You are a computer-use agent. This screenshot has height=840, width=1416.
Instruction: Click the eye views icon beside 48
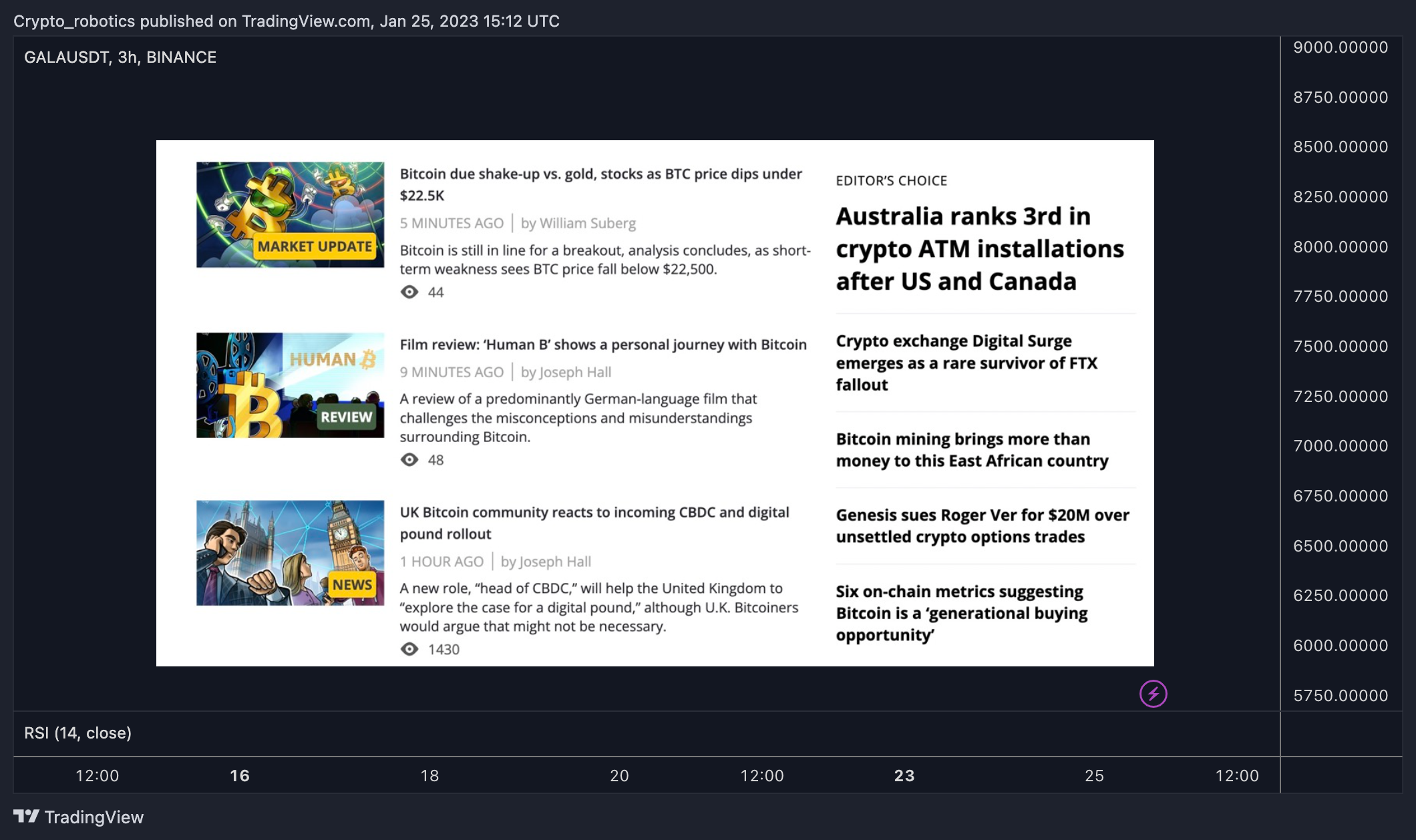[409, 459]
